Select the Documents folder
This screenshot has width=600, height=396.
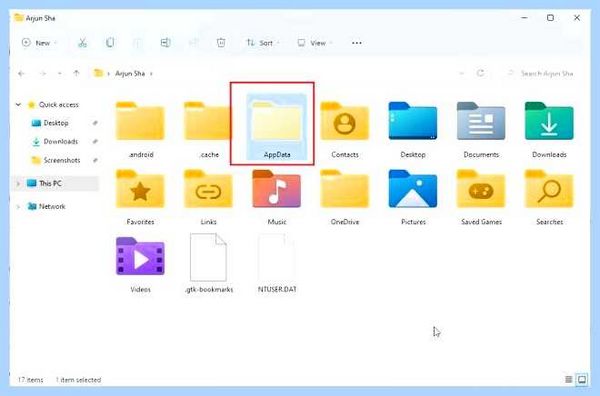coord(481,129)
